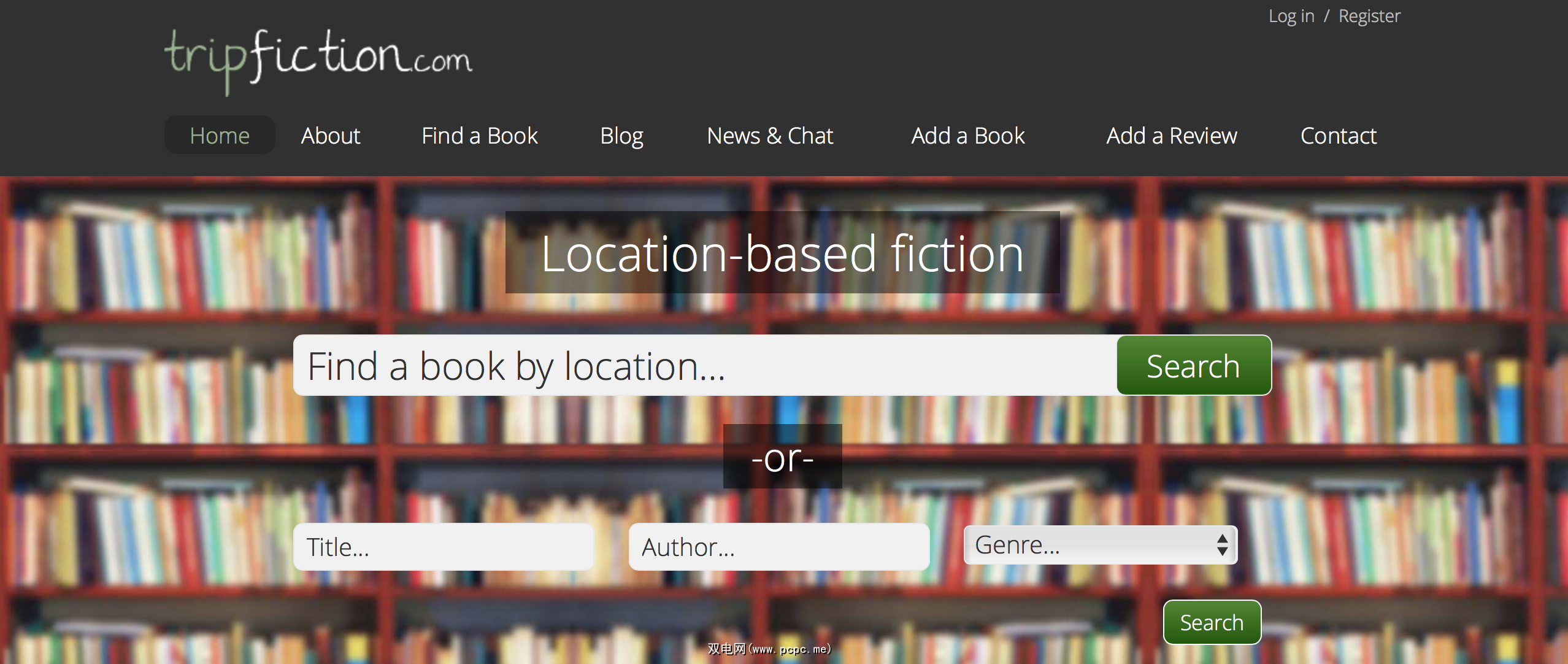This screenshot has height=664, width=1568.
Task: Click the Register link
Action: 1369,16
